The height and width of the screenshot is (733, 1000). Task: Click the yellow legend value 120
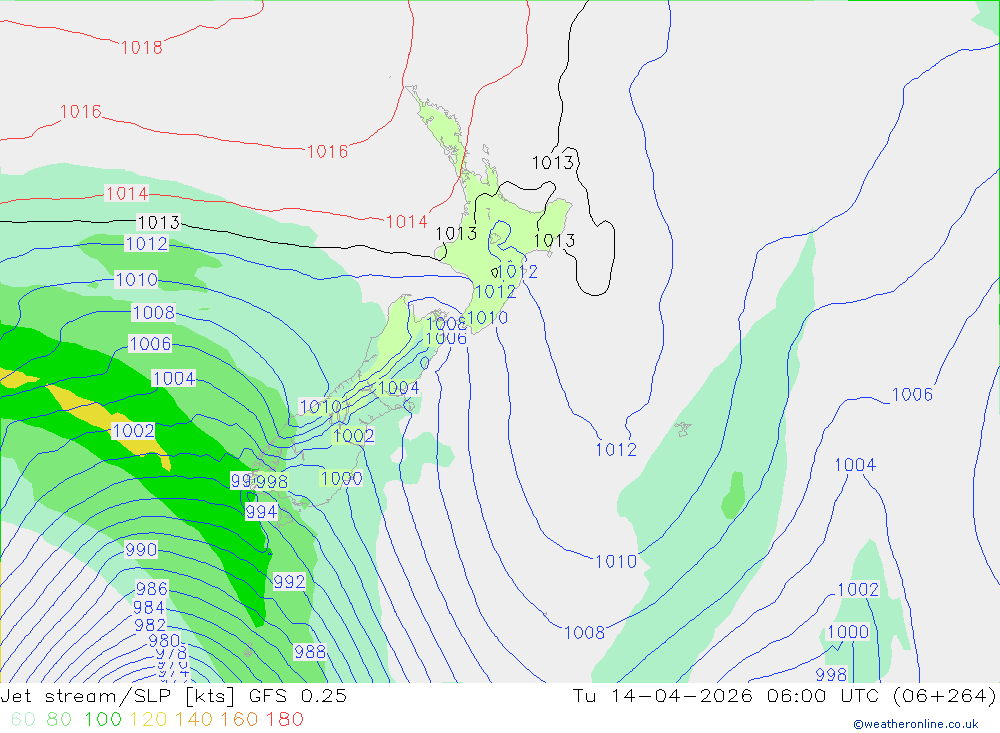[x=148, y=719]
